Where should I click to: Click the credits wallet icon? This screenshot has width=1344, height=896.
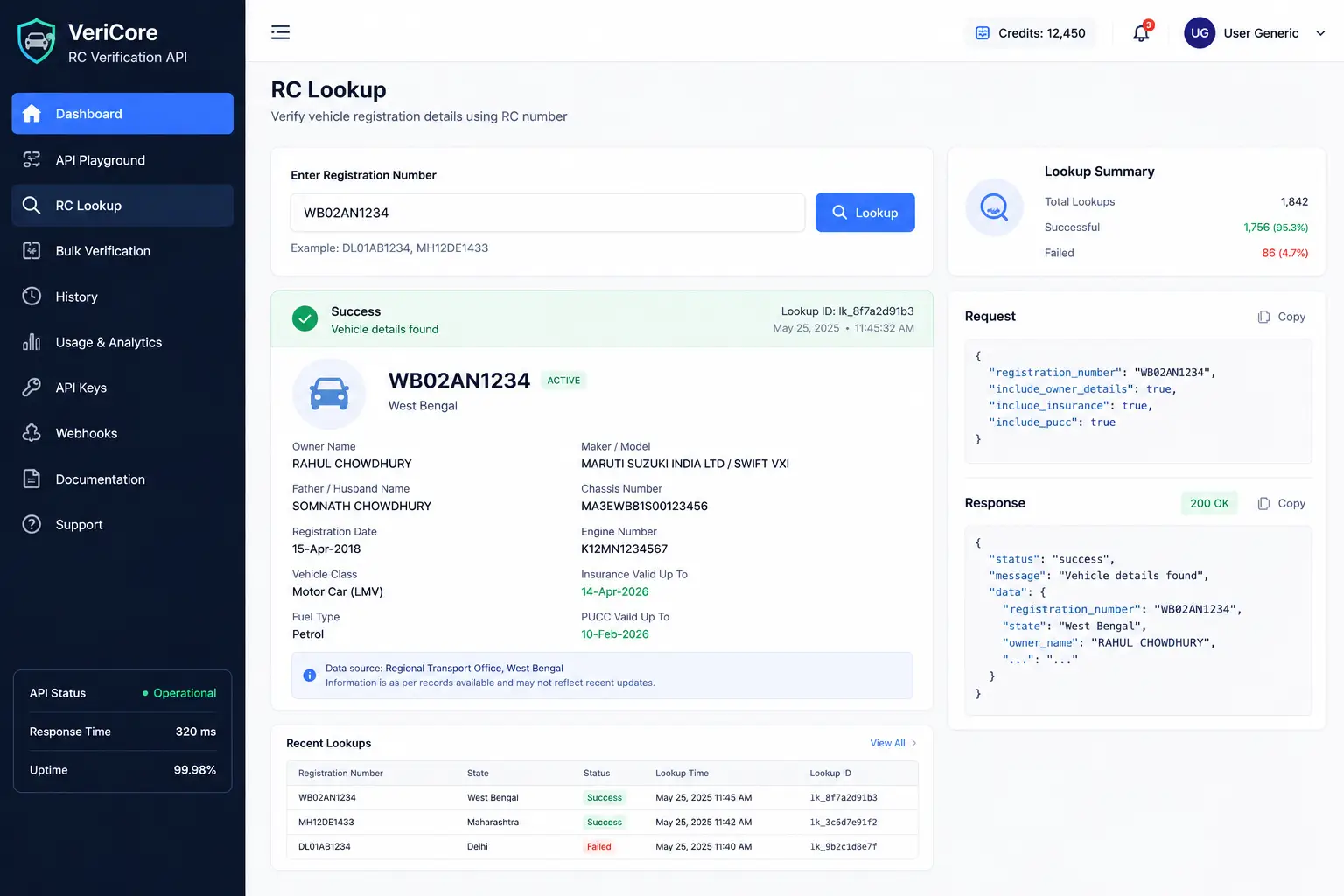[983, 33]
